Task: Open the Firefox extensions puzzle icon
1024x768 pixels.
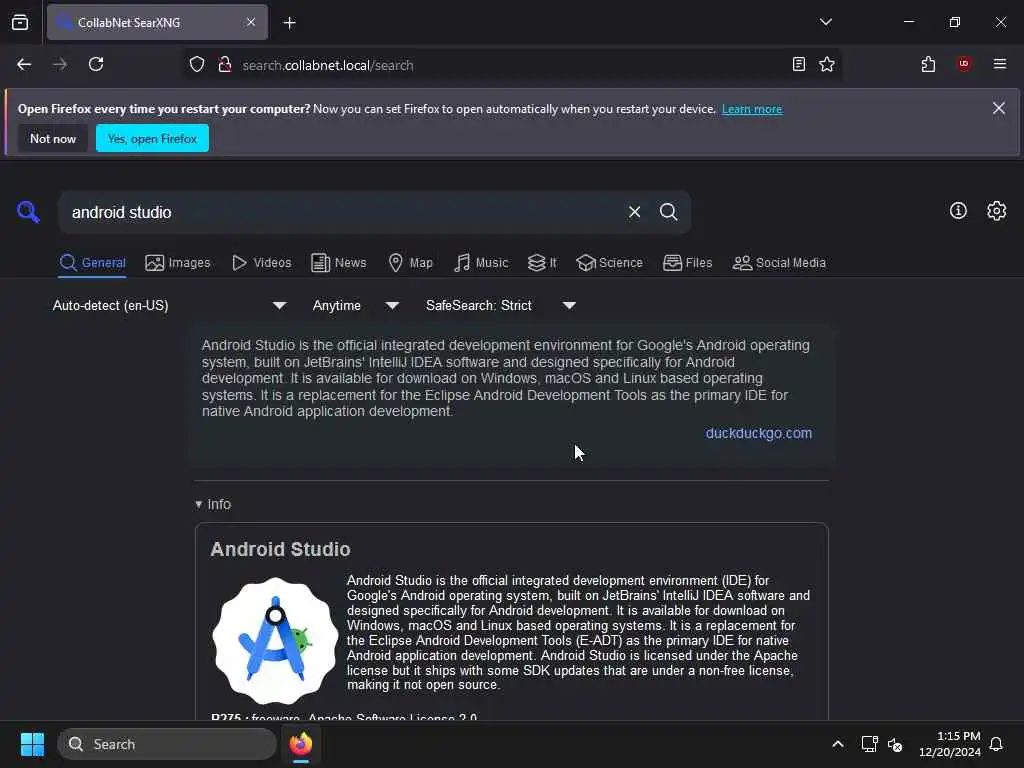Action: tap(928, 64)
